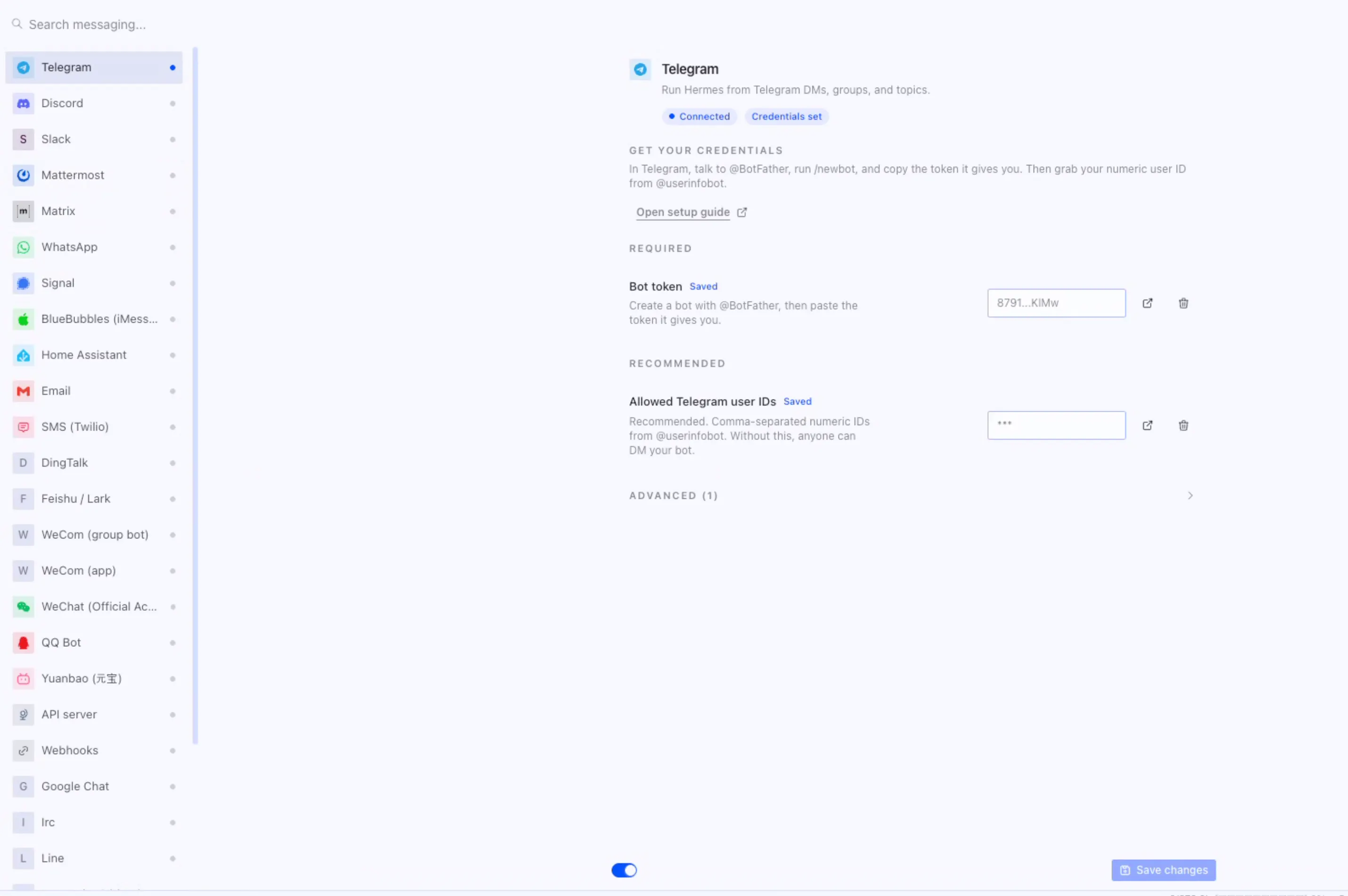
Task: Open Bot token external link icon
Action: pos(1147,303)
